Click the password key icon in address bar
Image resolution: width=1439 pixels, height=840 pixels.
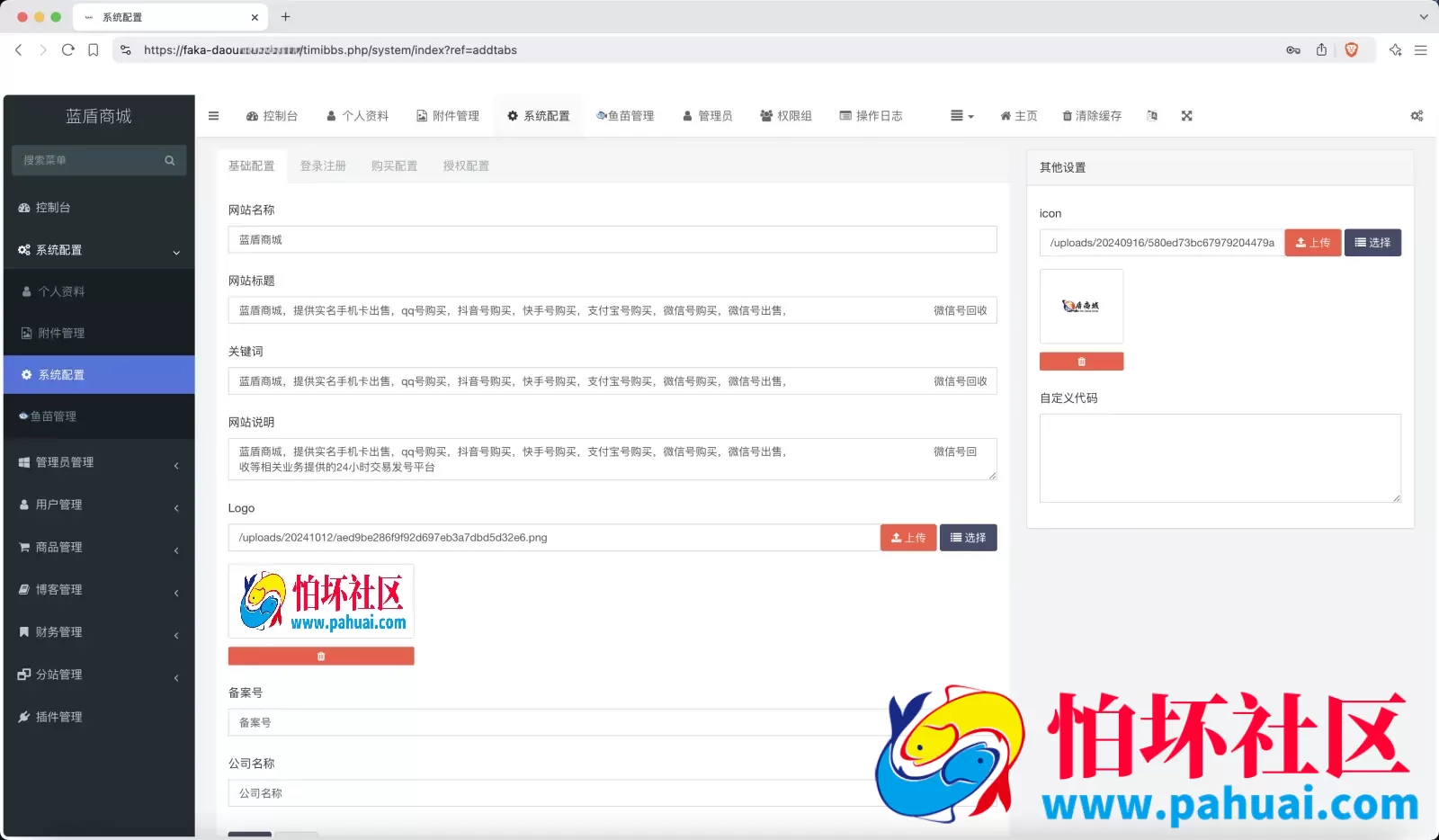click(1293, 50)
